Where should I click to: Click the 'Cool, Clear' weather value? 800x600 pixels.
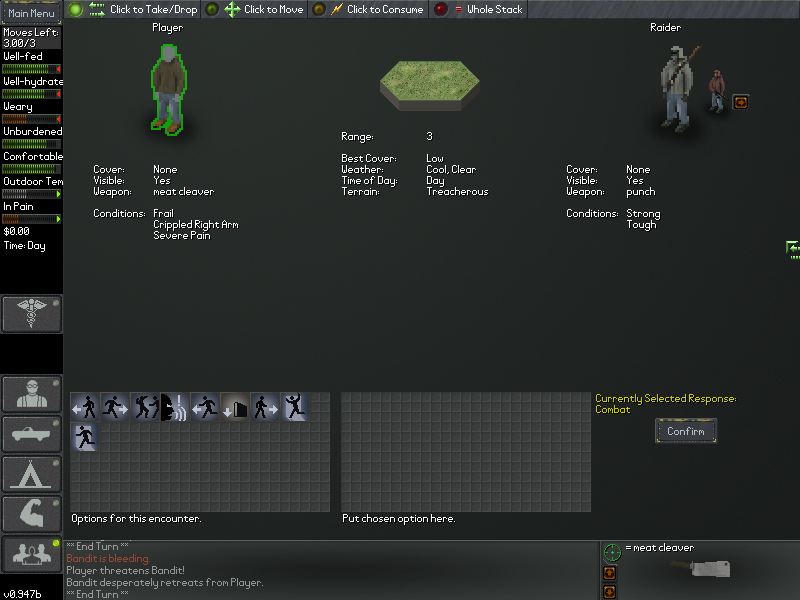click(x=451, y=169)
